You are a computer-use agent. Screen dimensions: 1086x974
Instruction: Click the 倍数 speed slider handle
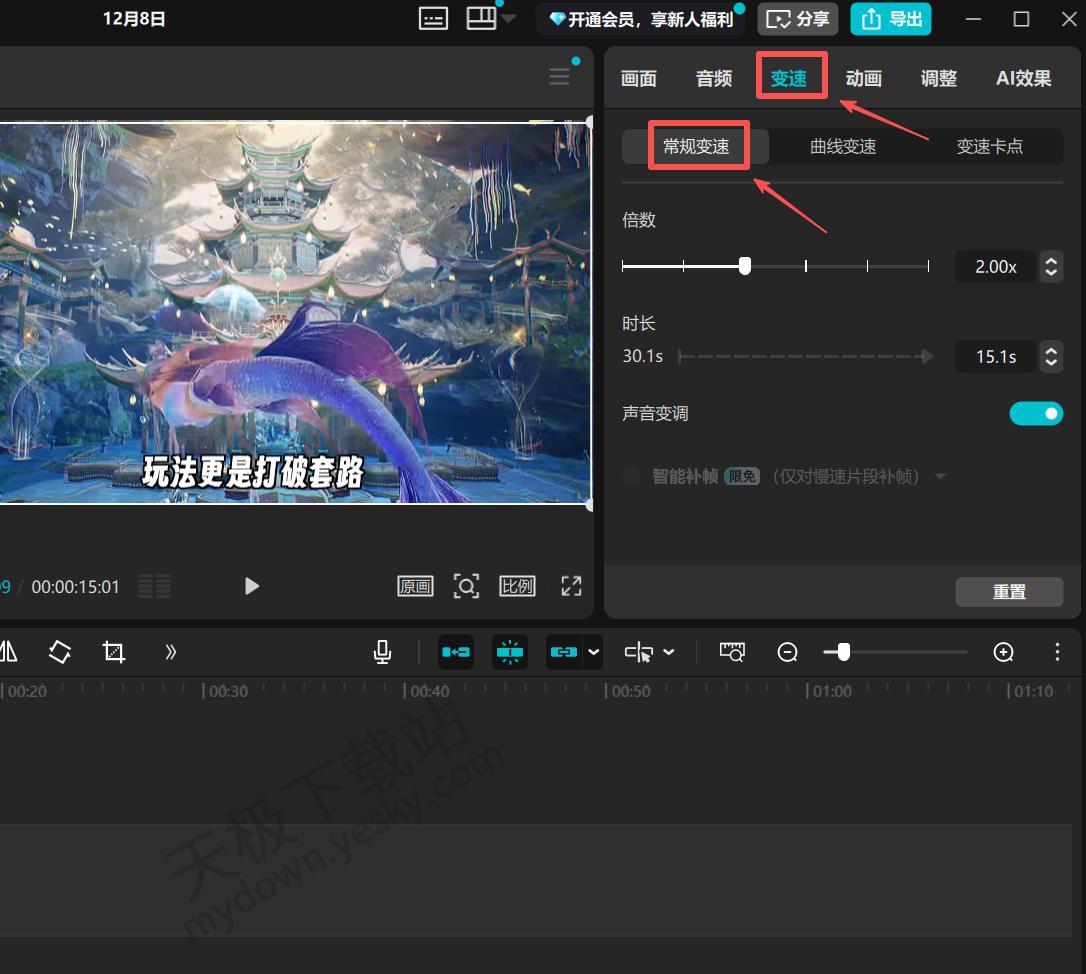point(745,266)
